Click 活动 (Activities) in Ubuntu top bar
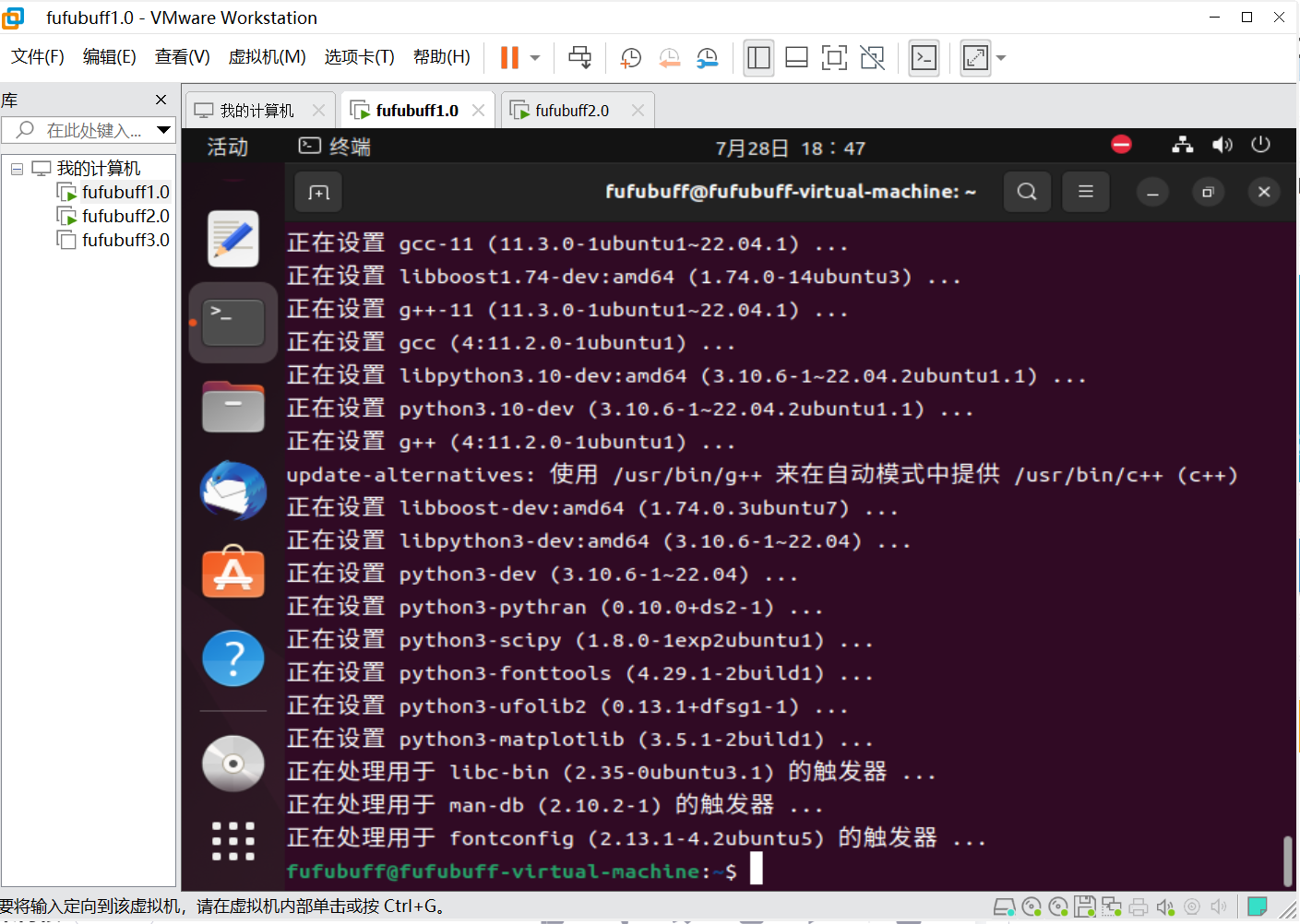 click(227, 148)
